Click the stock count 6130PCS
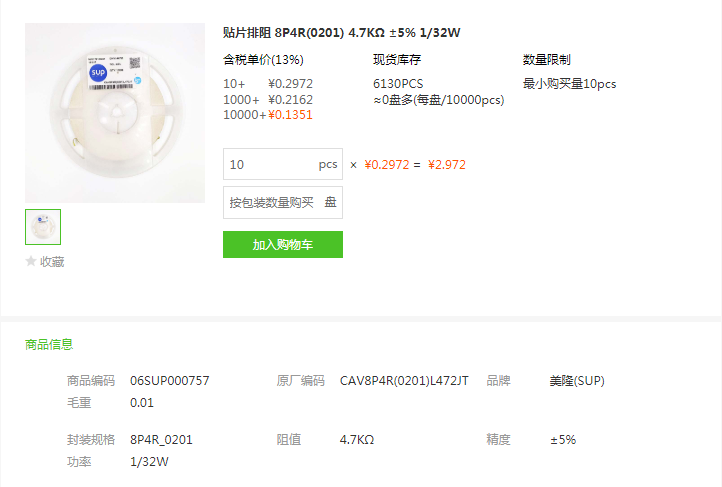This screenshot has width=722, height=487. 398,84
